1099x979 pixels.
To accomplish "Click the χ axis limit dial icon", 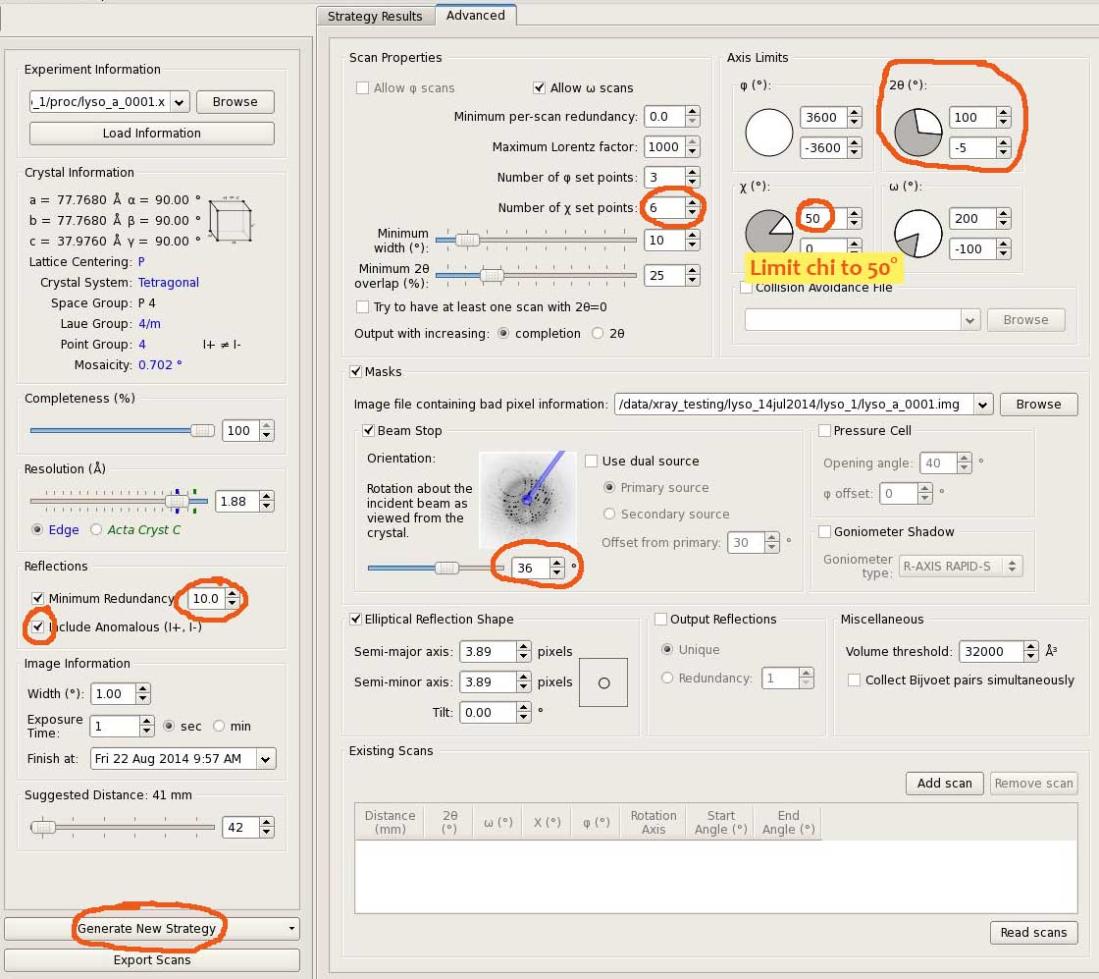I will (768, 233).
